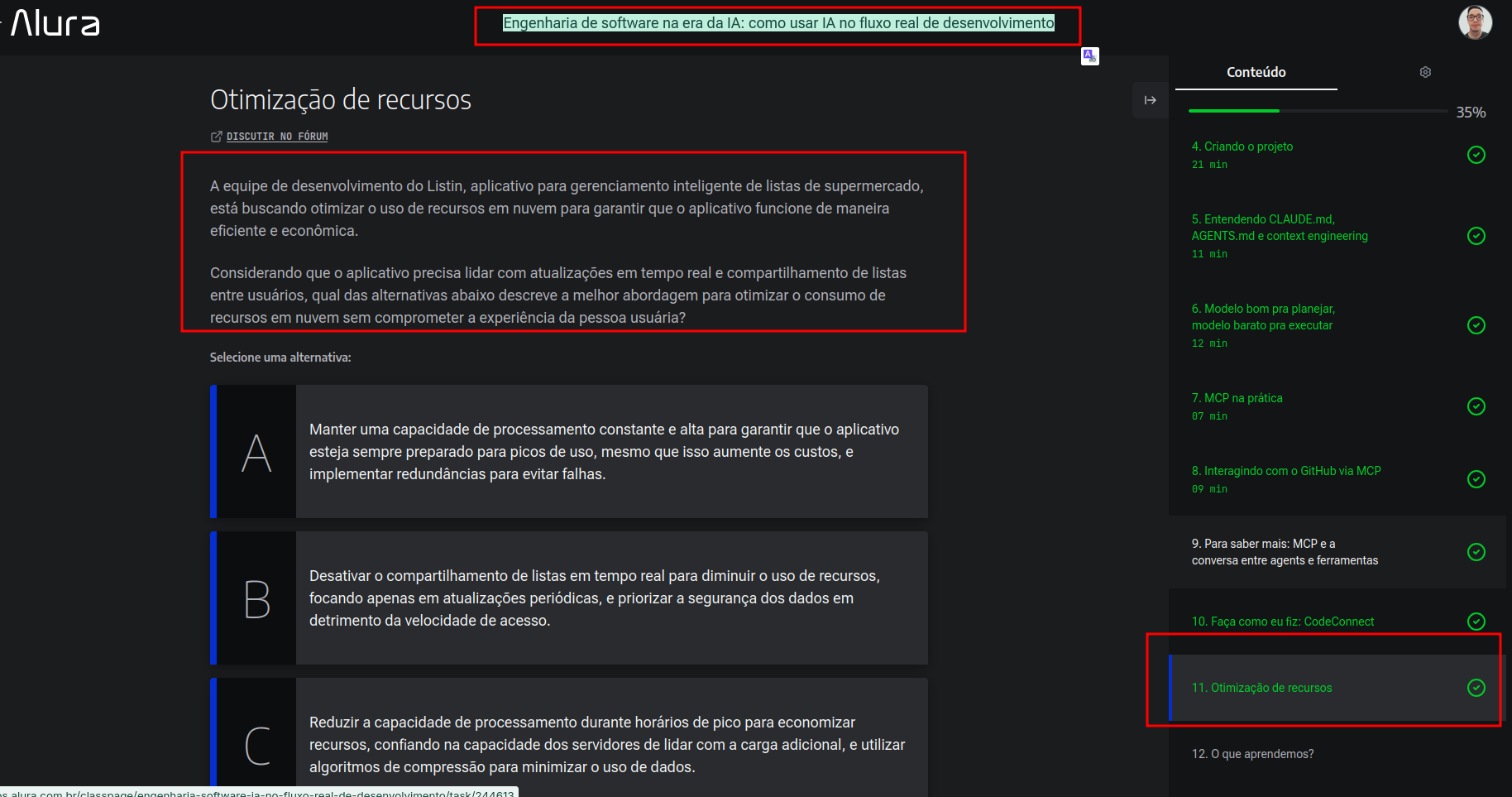The height and width of the screenshot is (797, 1512).
Task: Click checkmark next to Interagindo com o GitHub
Action: (1476, 479)
